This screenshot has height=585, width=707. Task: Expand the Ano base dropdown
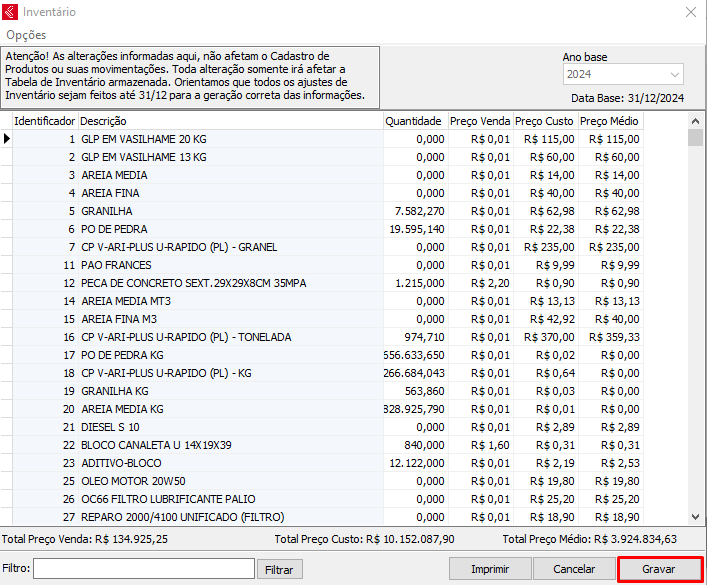[675, 75]
